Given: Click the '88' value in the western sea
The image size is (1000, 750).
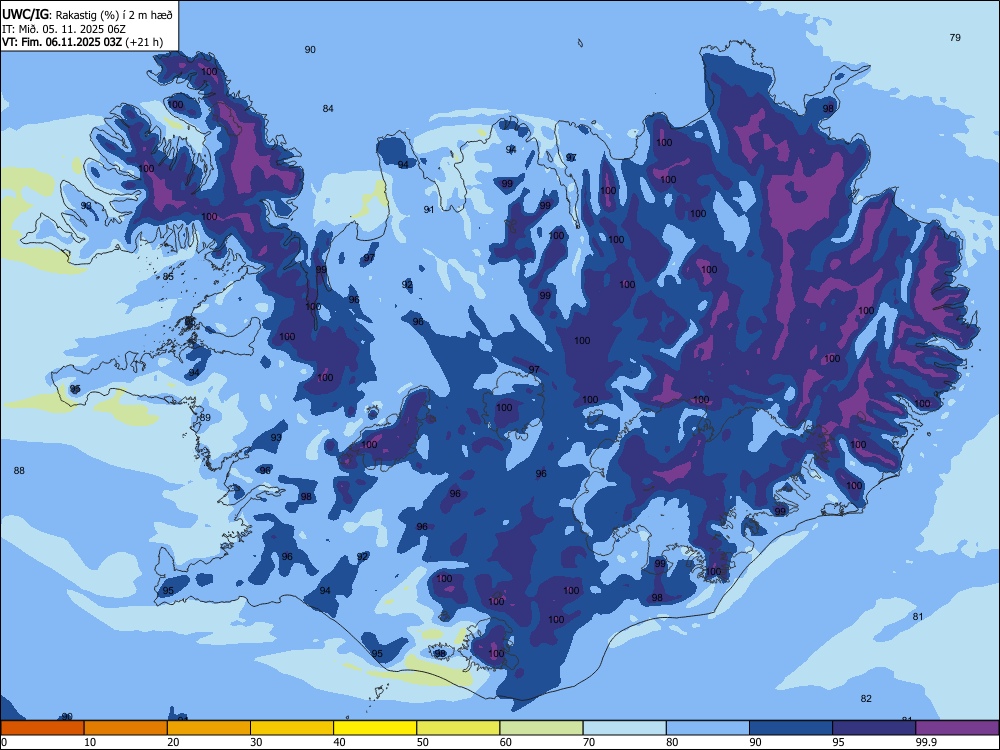Looking at the screenshot, I should [x=19, y=471].
